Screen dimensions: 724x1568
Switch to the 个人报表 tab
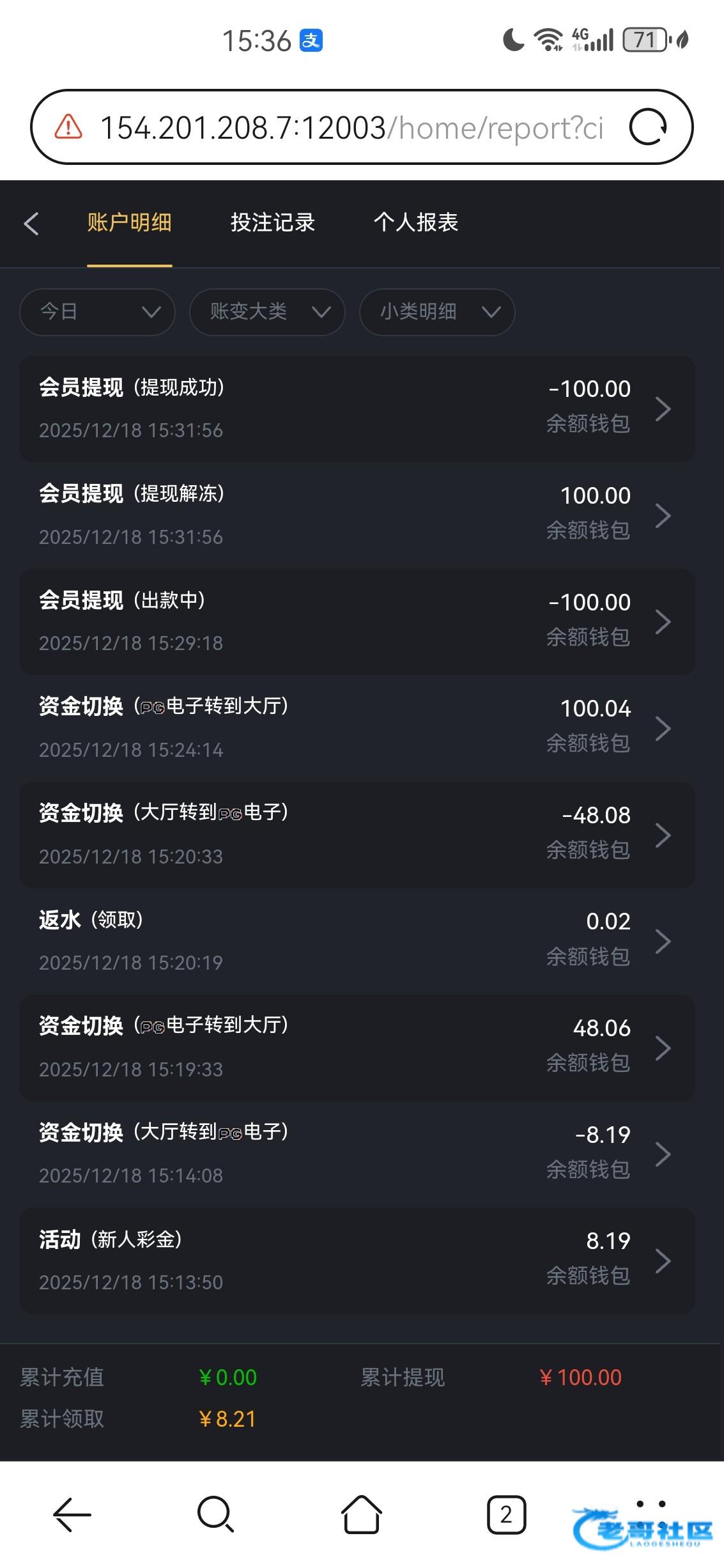416,222
